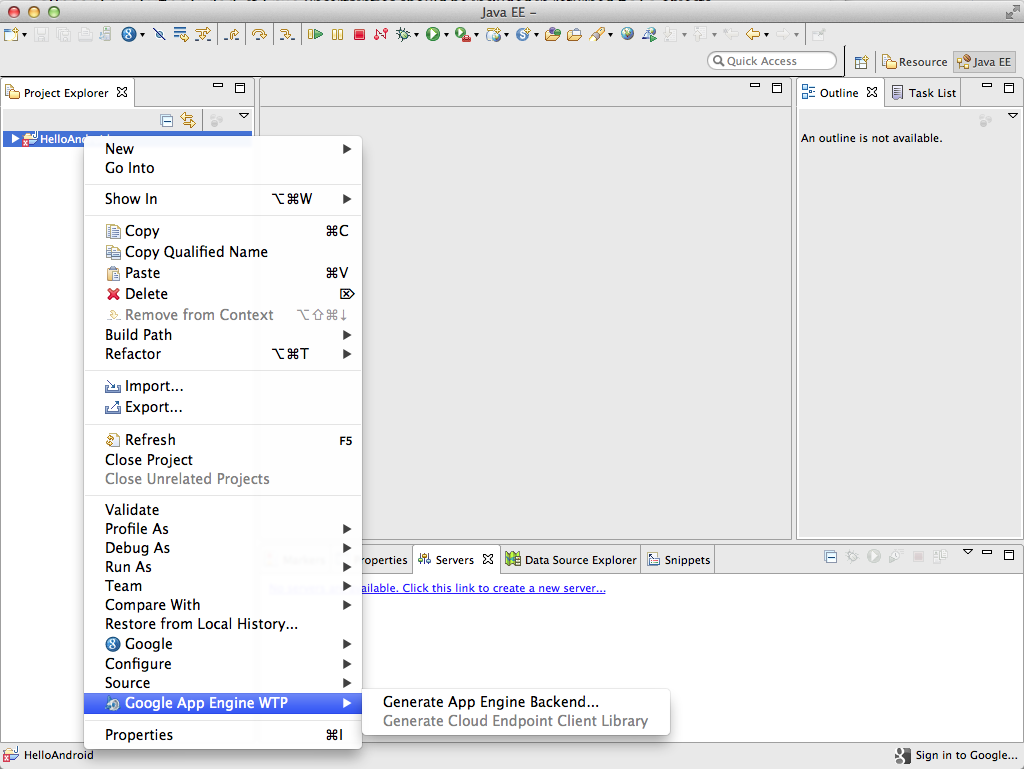Maximize the editor area pane
Image resolution: width=1024 pixels, height=769 pixels.
click(x=776, y=87)
